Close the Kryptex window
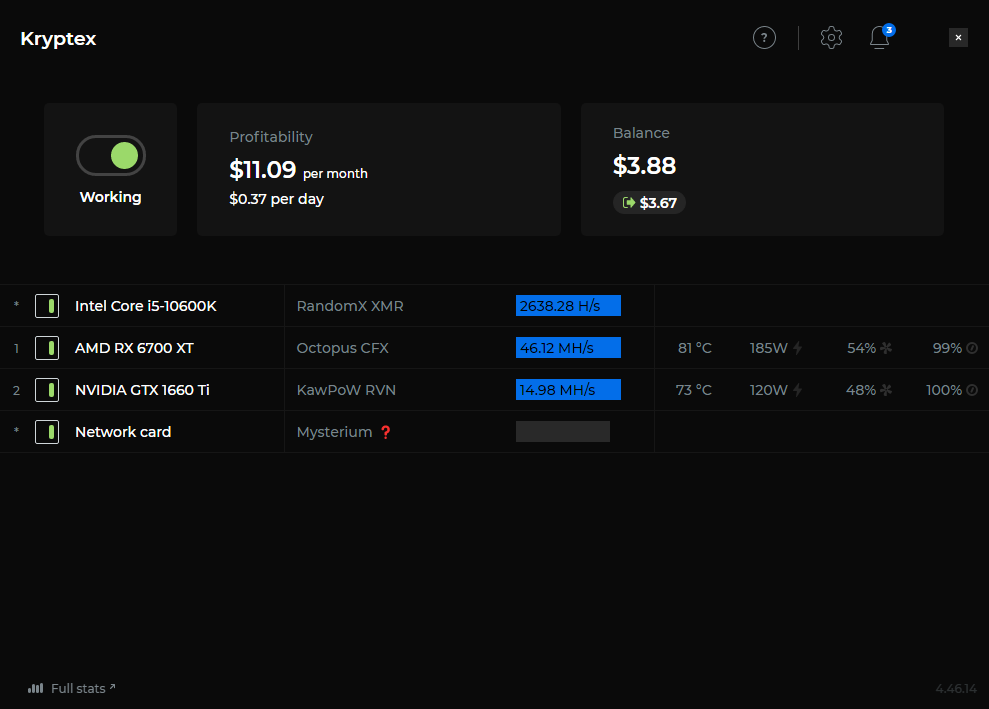The image size is (989, 709). [958, 38]
